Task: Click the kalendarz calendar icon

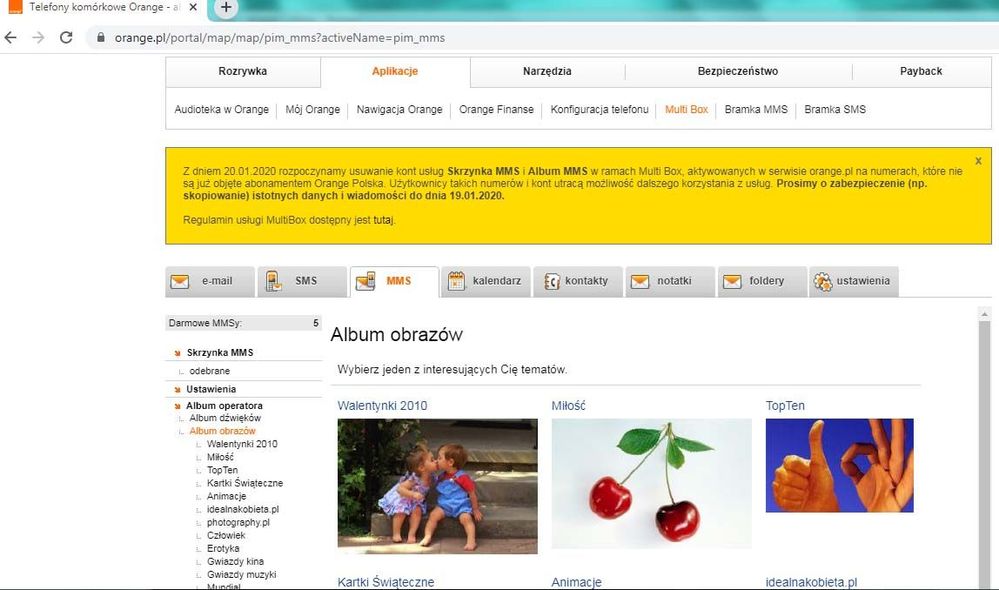Action: pos(456,281)
